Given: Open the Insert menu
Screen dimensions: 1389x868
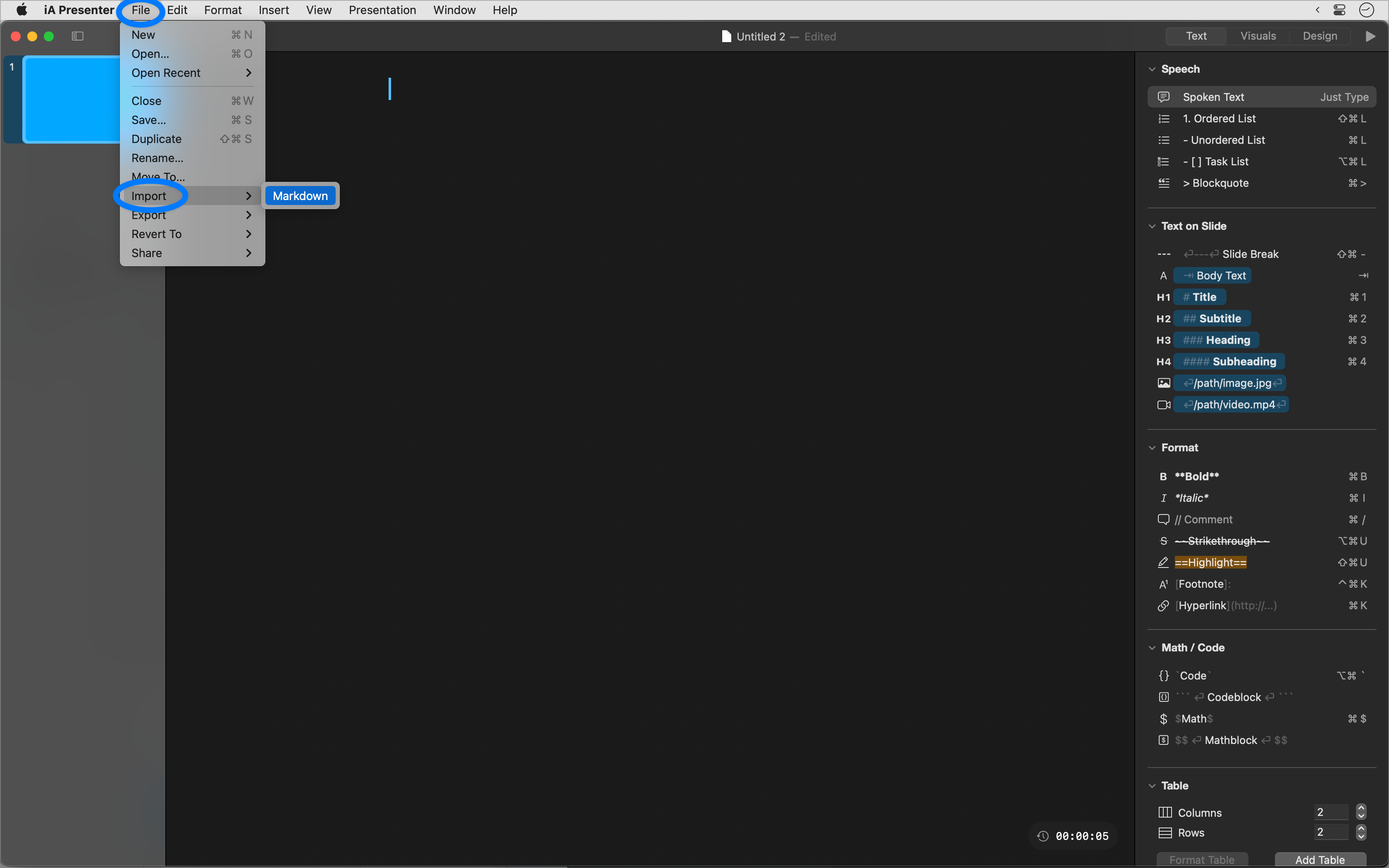Looking at the screenshot, I should coord(274,10).
